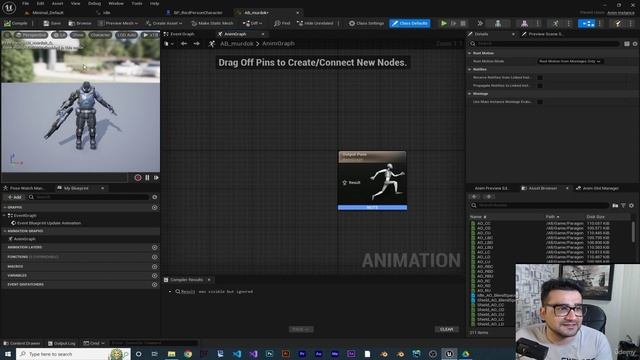Click the Browse toolbar icon

click(80, 23)
